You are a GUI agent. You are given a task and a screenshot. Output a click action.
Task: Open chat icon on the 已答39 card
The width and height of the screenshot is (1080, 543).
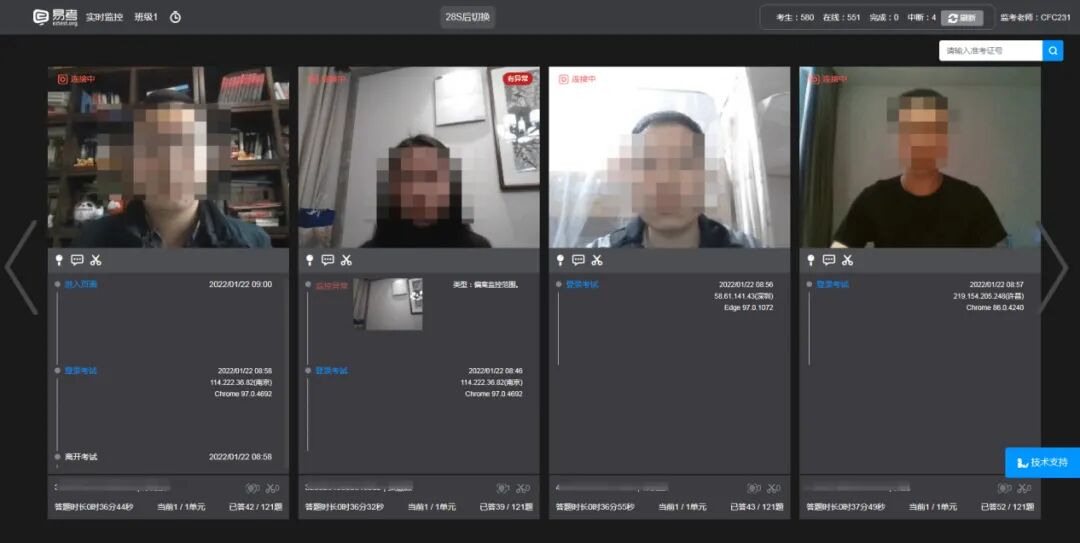pos(328,260)
